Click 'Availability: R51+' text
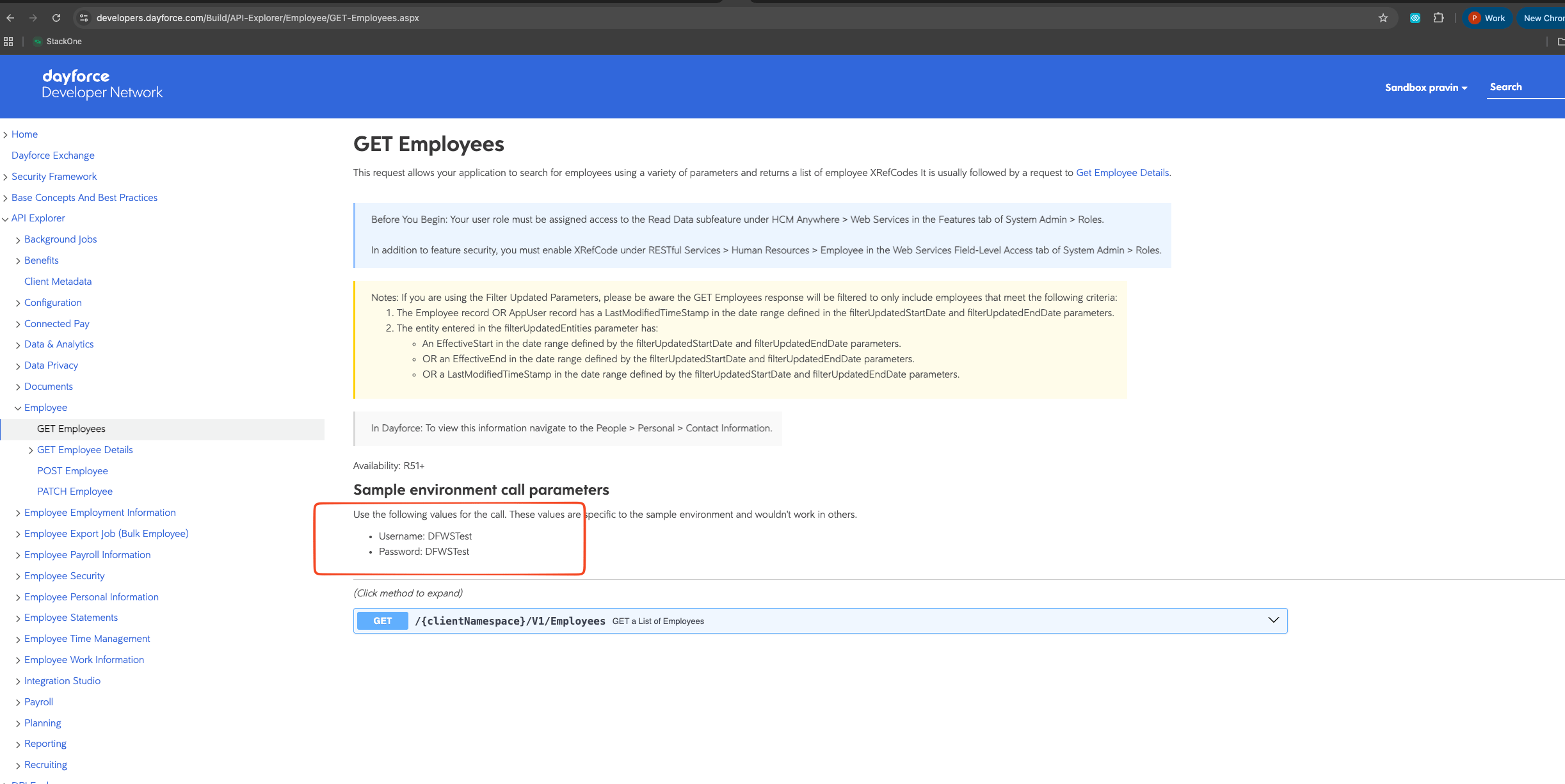The width and height of the screenshot is (1565, 784). [389, 466]
